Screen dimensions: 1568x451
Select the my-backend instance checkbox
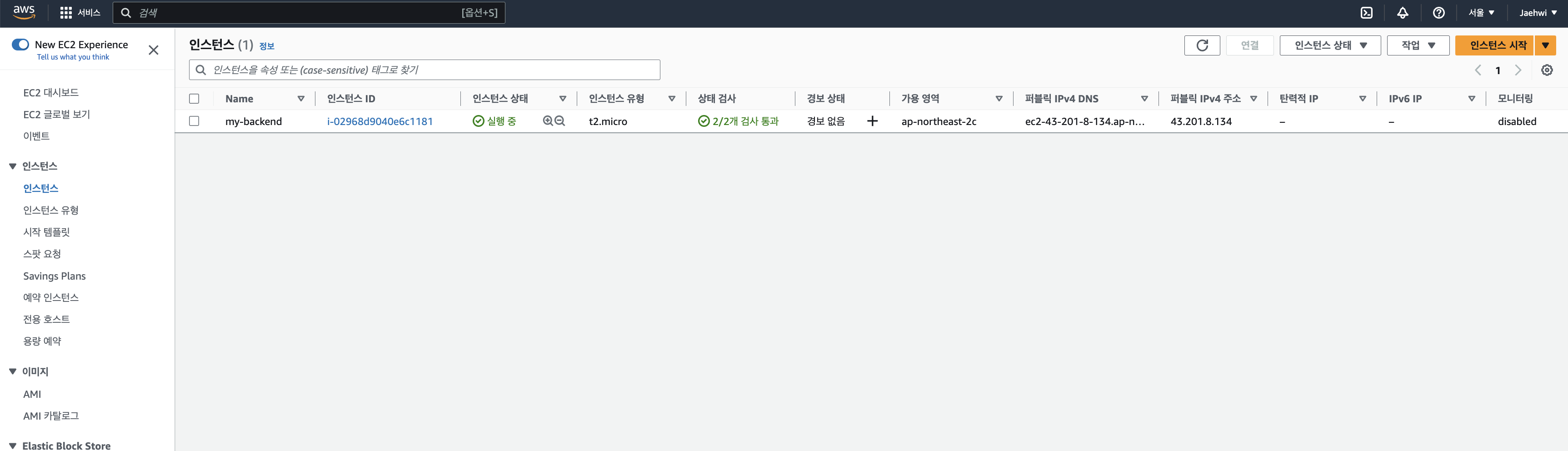point(194,121)
